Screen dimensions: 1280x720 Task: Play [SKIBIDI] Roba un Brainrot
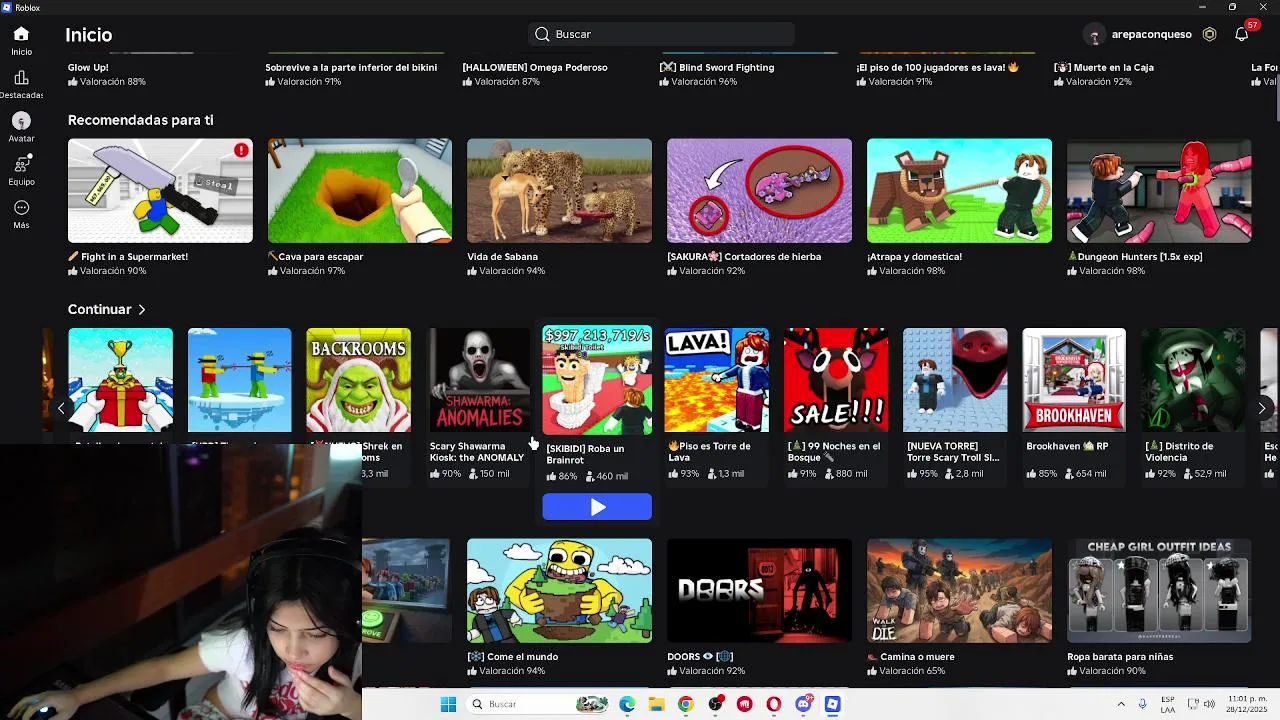coord(597,507)
